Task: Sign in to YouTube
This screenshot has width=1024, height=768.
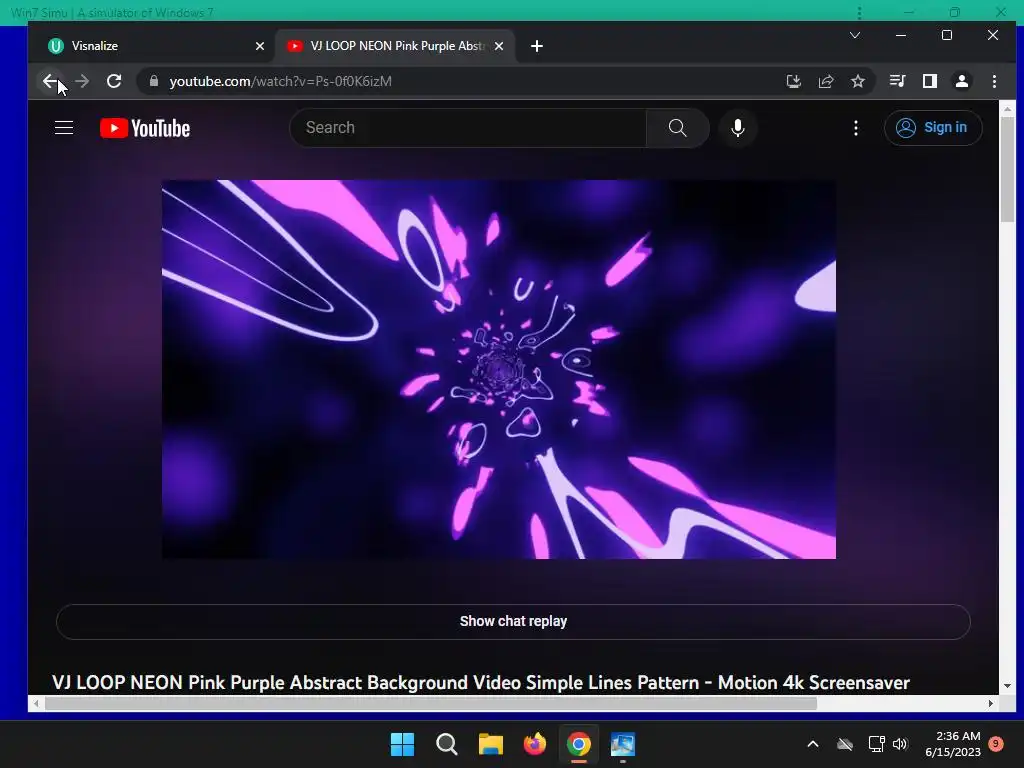Action: tap(933, 127)
